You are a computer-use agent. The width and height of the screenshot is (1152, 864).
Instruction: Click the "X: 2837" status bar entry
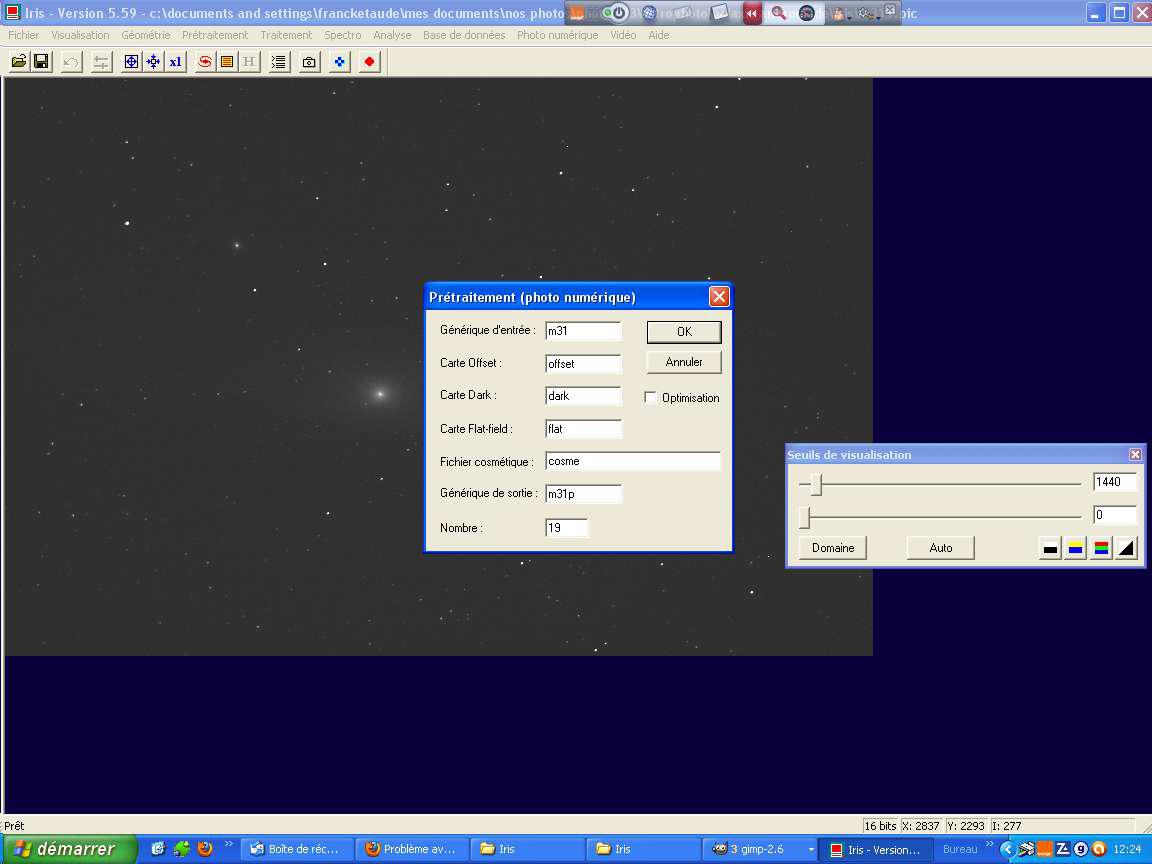pos(921,826)
